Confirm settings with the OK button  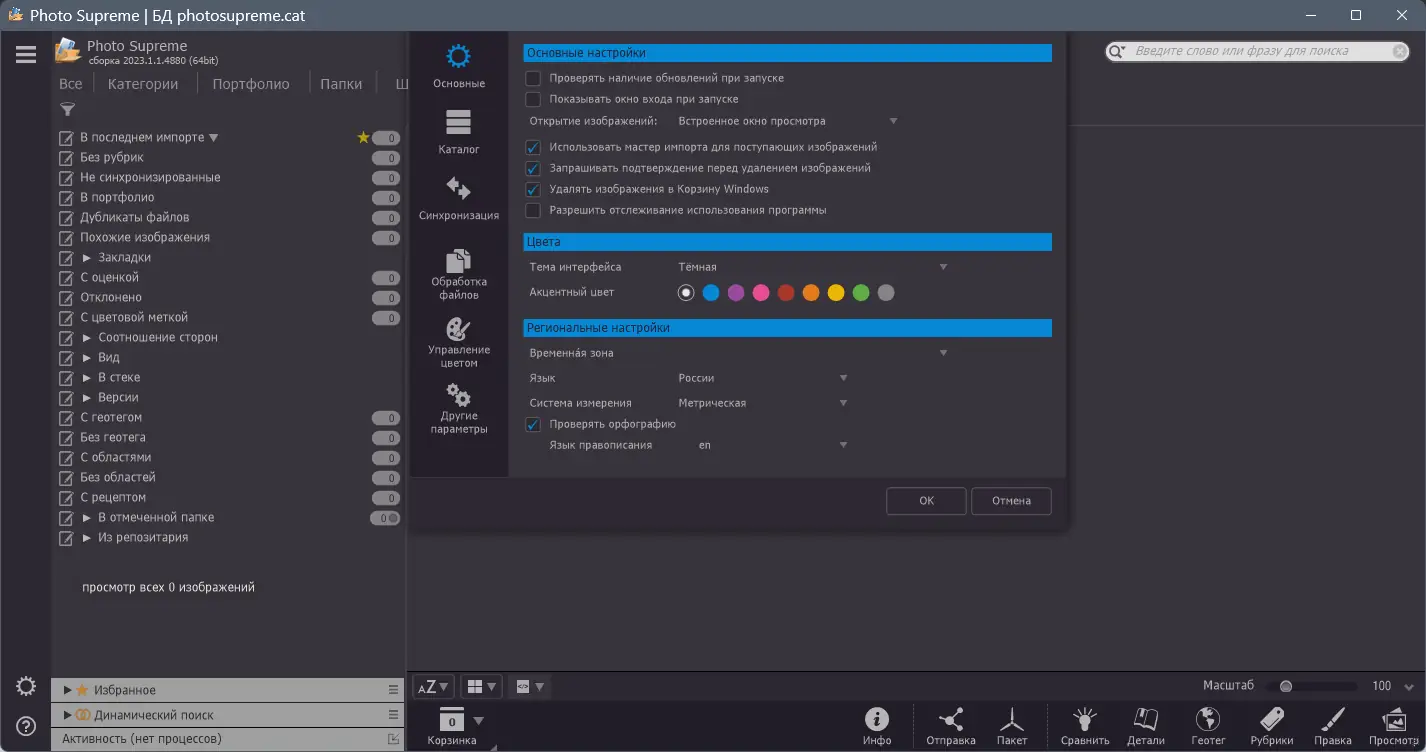(x=926, y=501)
